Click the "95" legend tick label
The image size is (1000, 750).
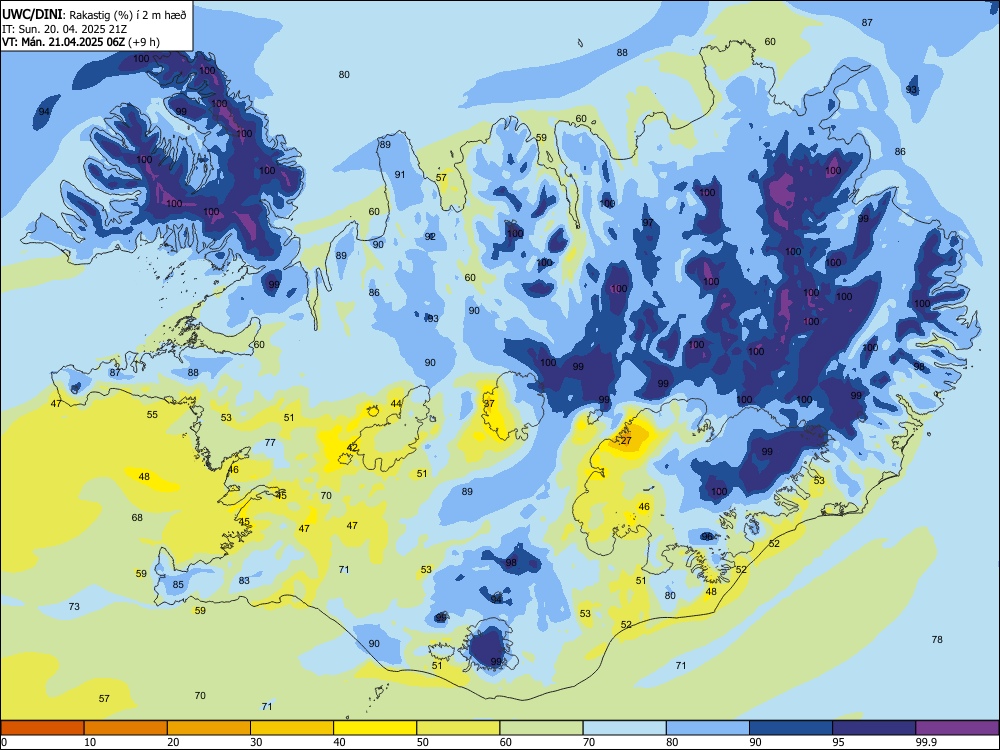(839, 742)
